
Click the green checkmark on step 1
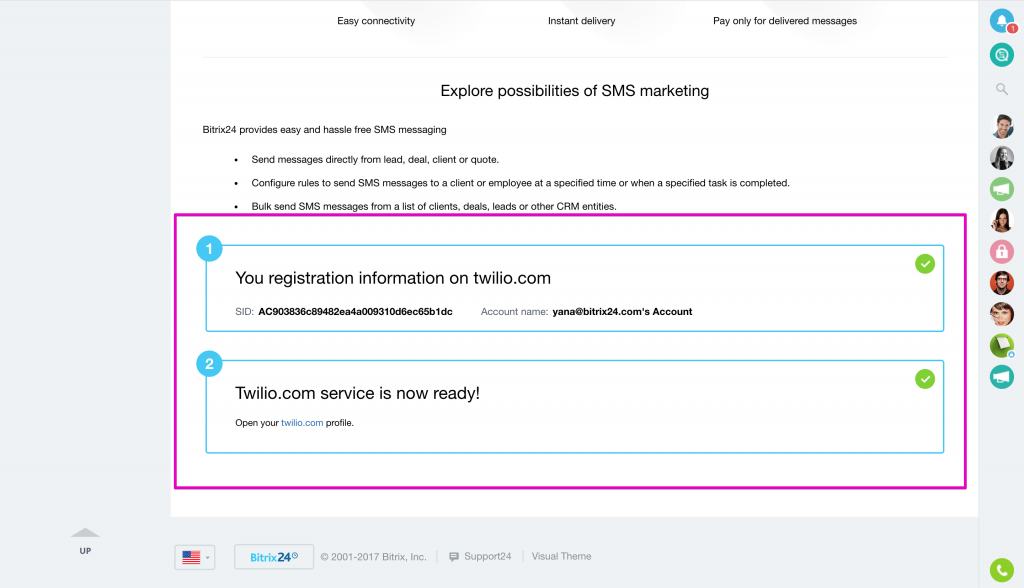925,264
